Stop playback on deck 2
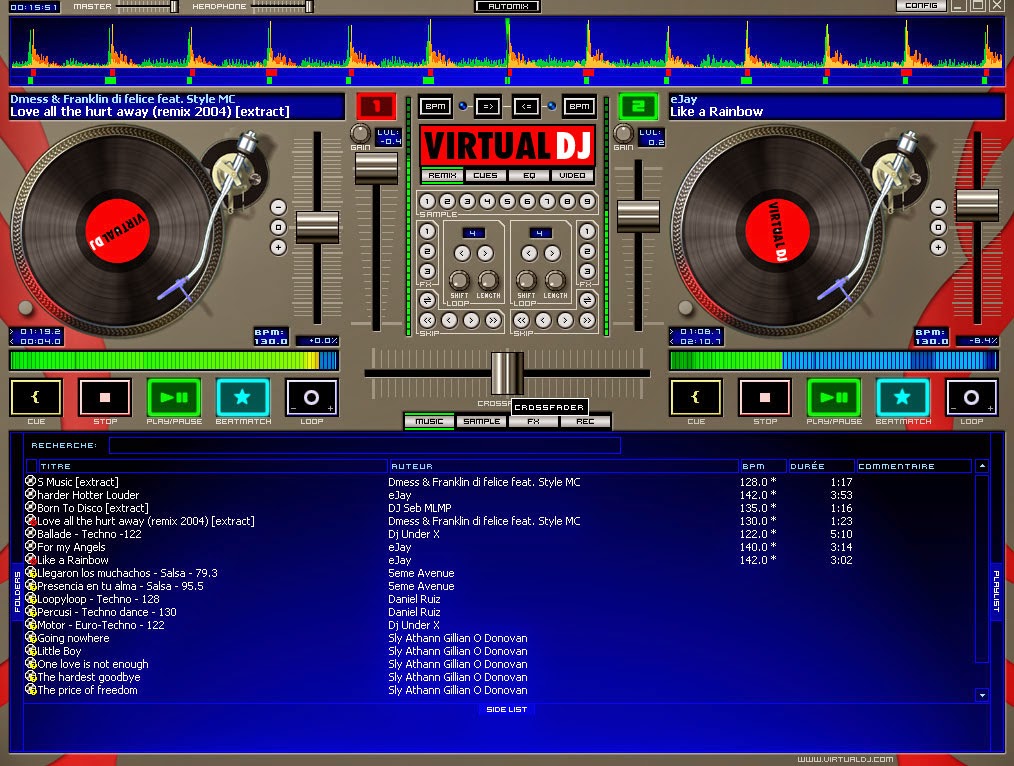Image resolution: width=1014 pixels, height=766 pixels. coord(764,397)
